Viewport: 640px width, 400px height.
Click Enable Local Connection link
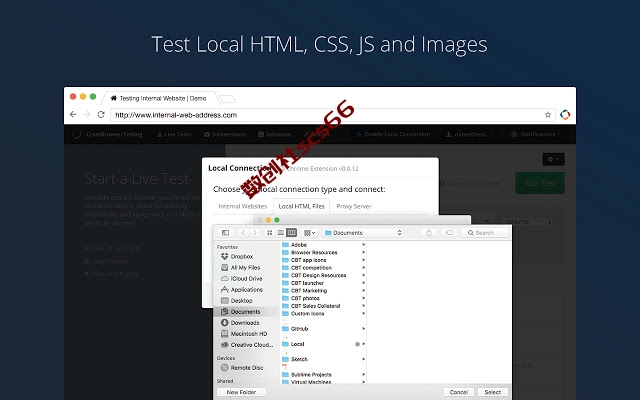tap(393, 134)
